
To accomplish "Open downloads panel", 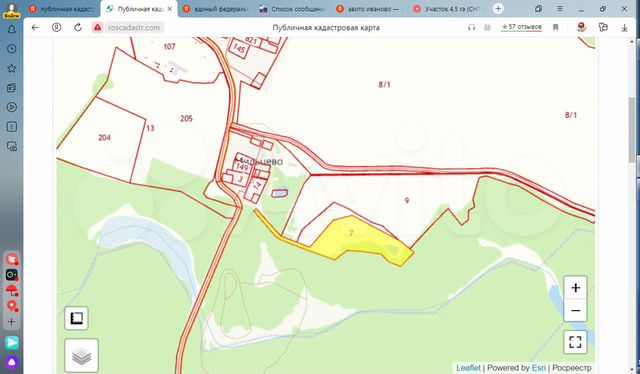I will [x=624, y=27].
